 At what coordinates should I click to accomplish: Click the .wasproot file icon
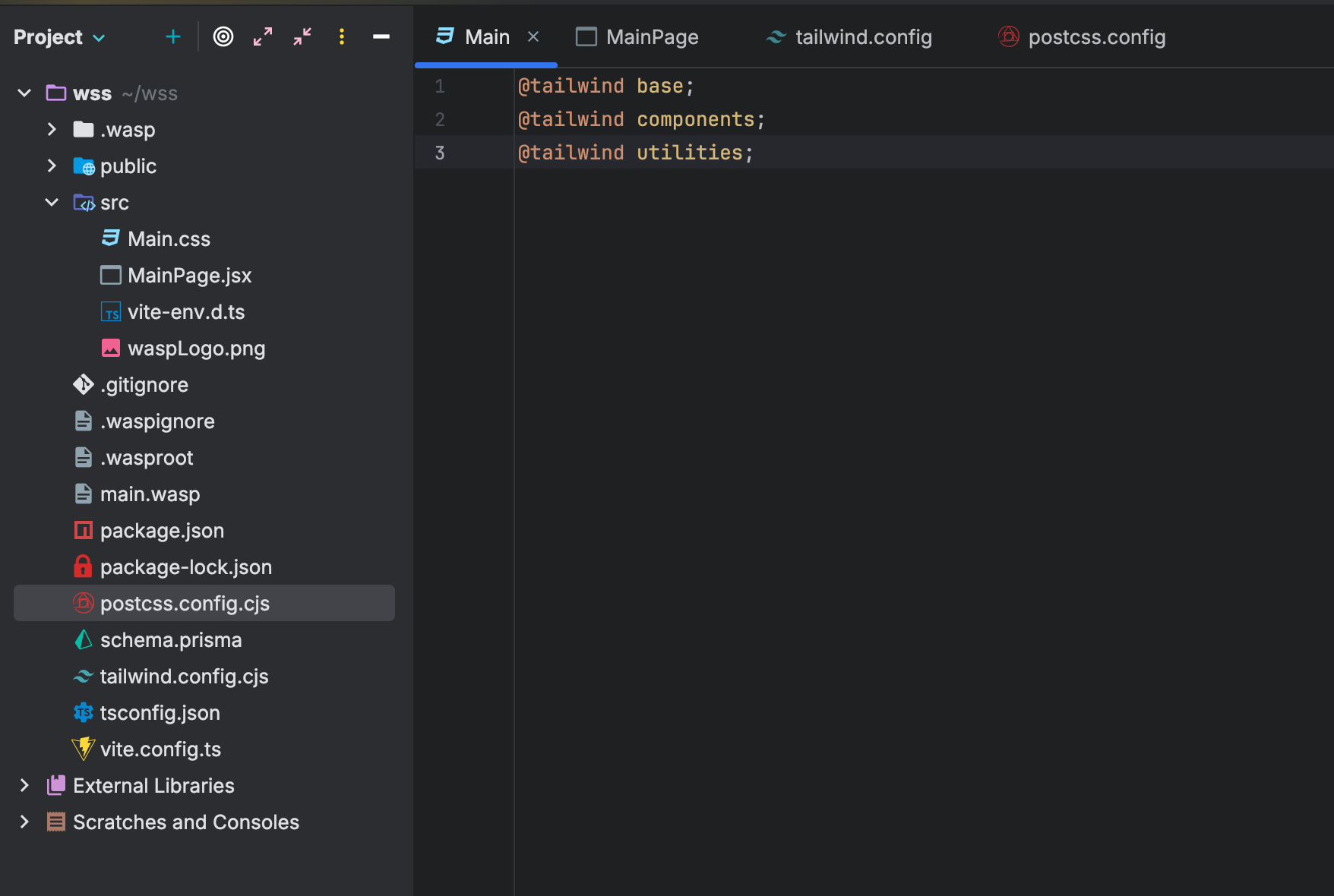[84, 457]
